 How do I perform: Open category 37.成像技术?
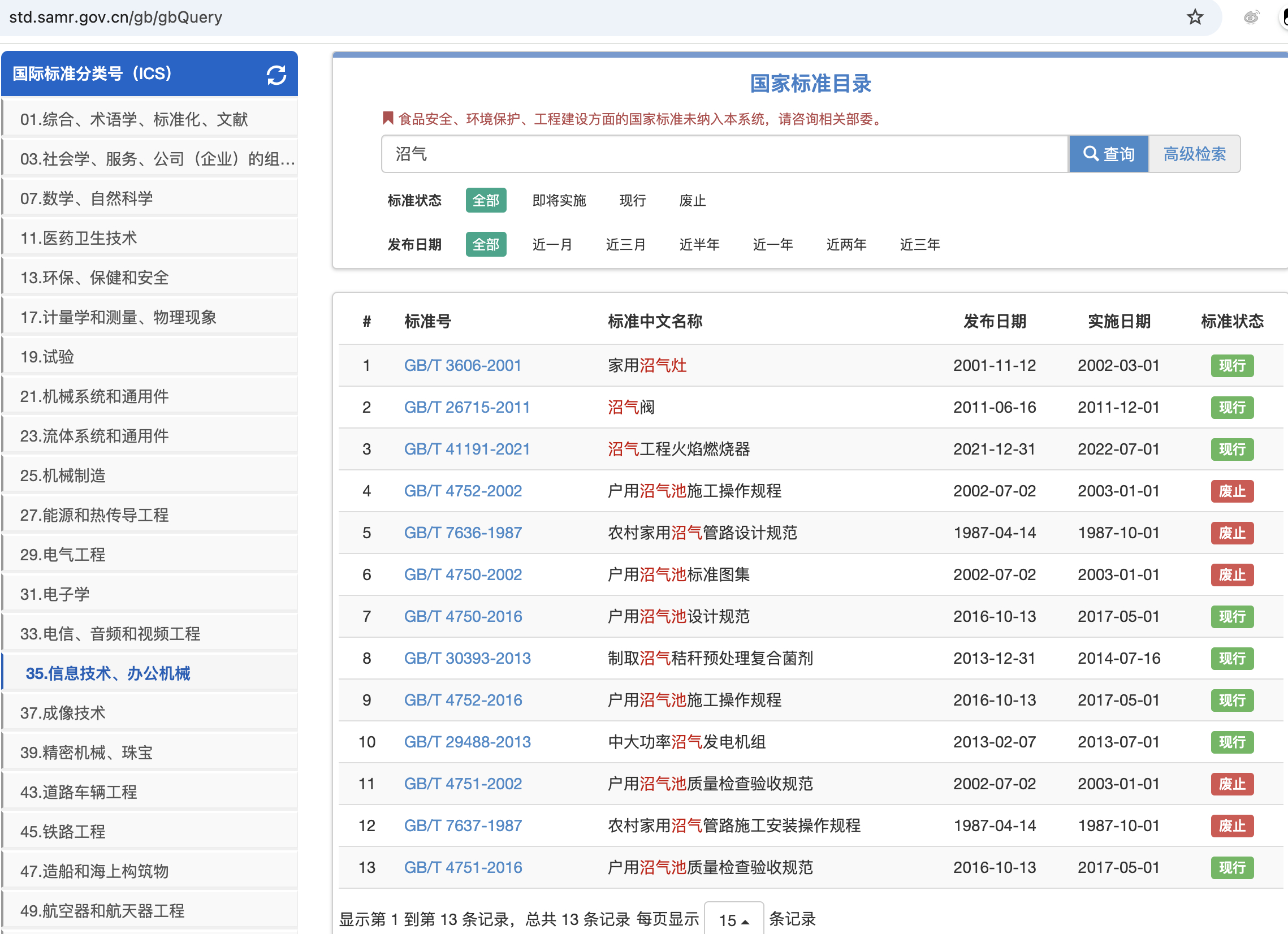pyautogui.click(x=150, y=712)
